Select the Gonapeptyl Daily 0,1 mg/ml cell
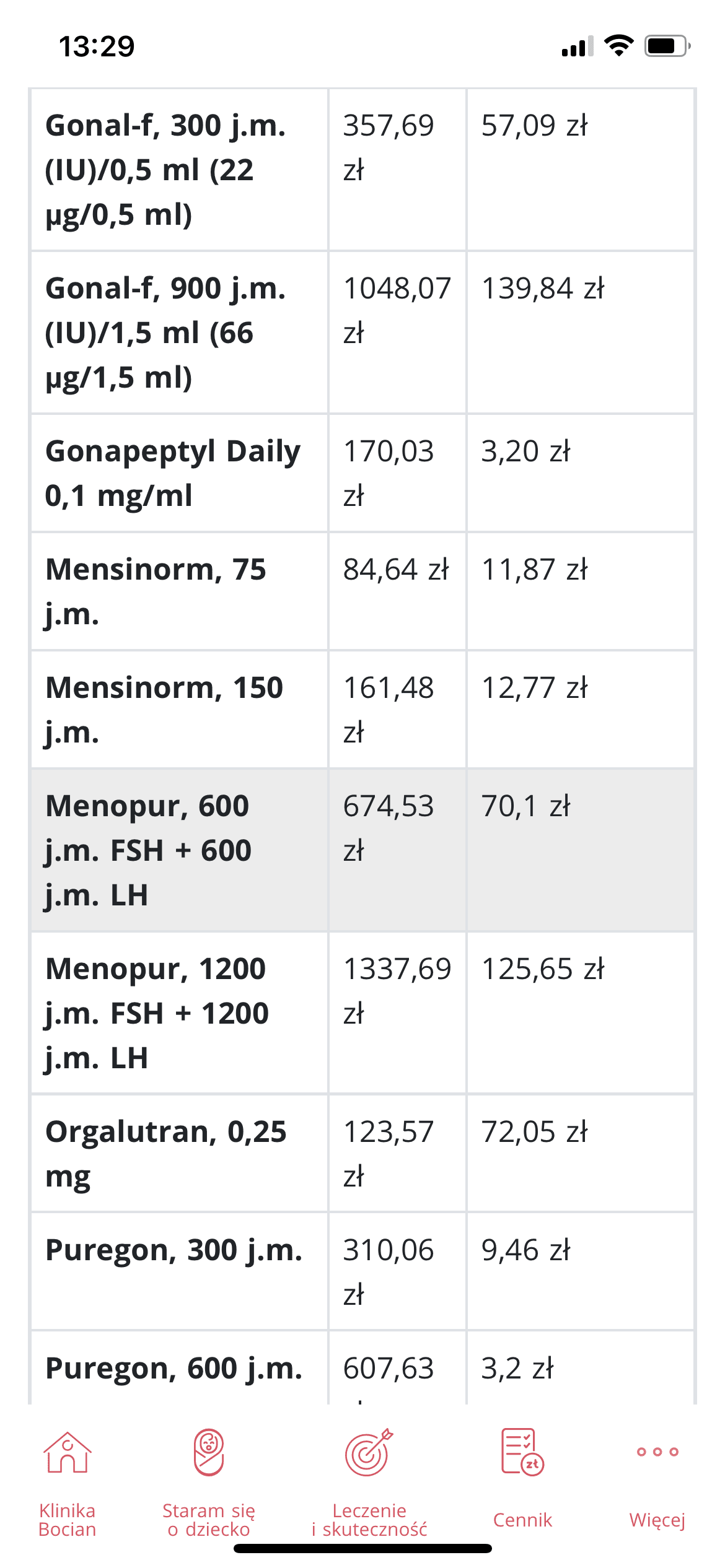 (172, 473)
